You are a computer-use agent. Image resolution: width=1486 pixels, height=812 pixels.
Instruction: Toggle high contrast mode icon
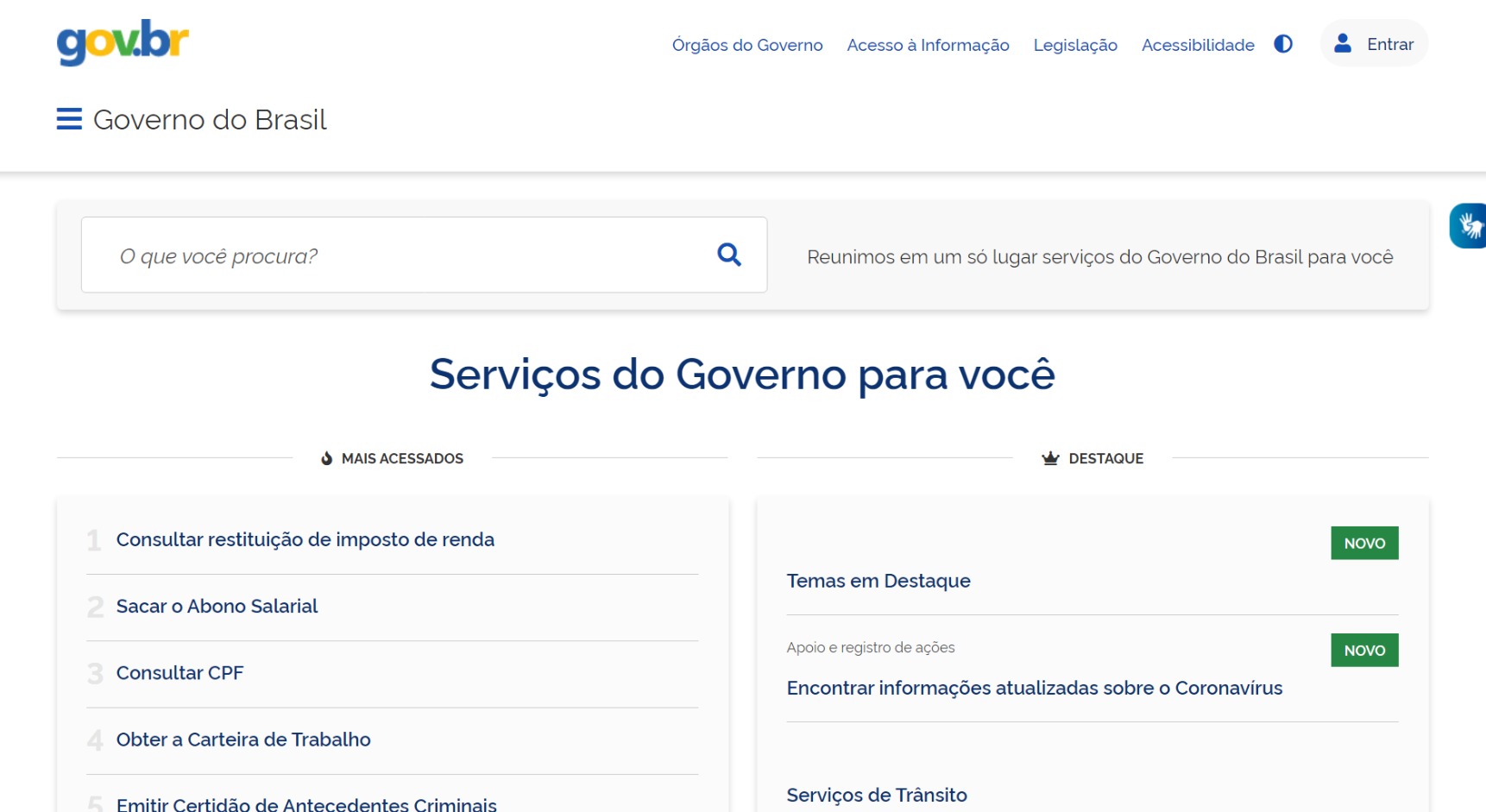point(1283,44)
